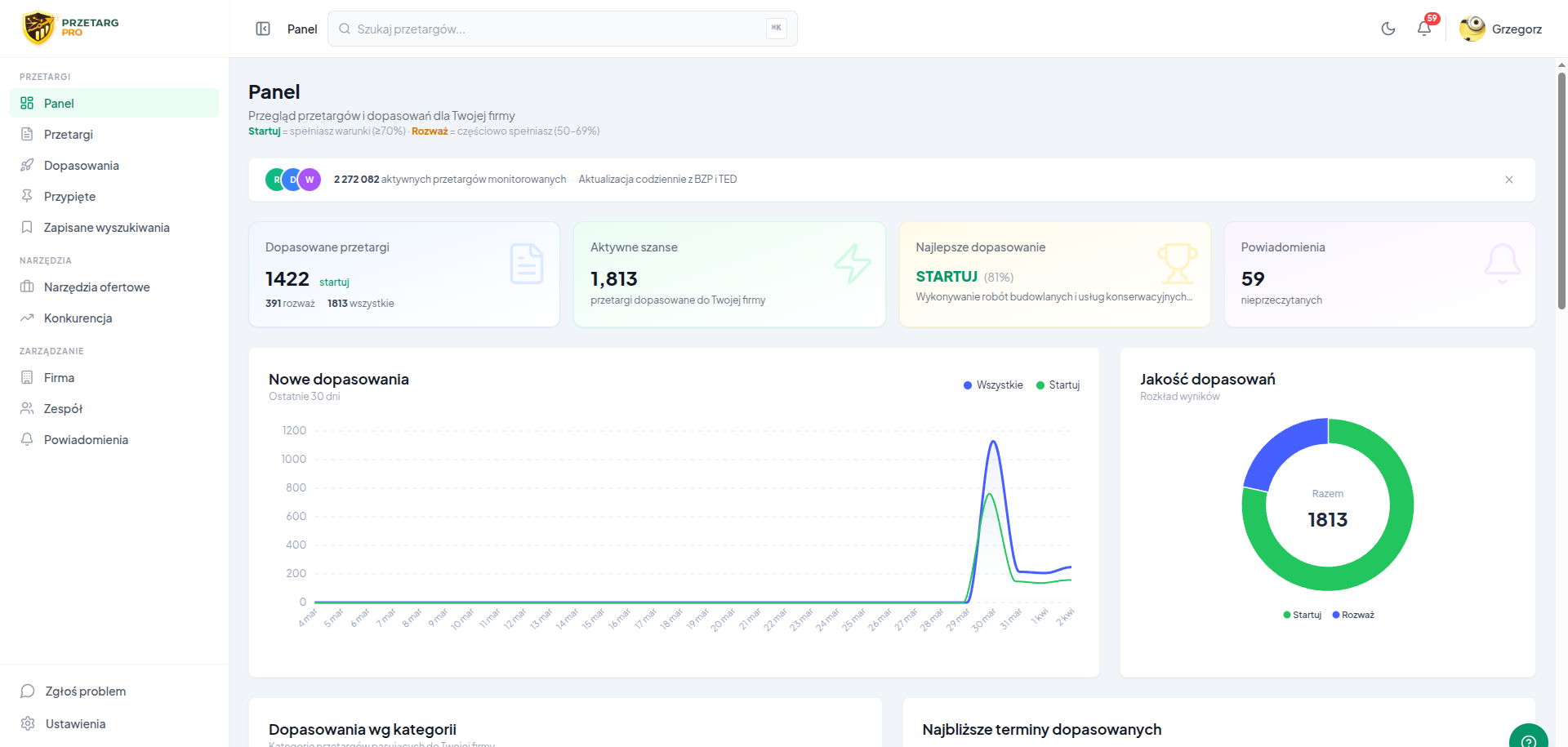1568x747 pixels.
Task: Open the Firma building icon
Action: point(27,378)
